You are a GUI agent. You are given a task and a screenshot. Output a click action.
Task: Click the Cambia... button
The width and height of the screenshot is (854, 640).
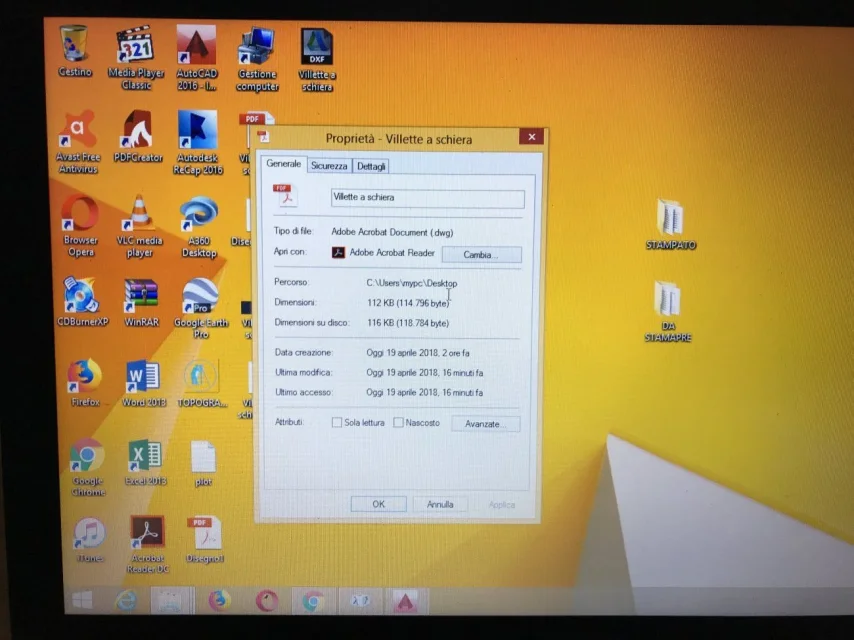coord(481,254)
